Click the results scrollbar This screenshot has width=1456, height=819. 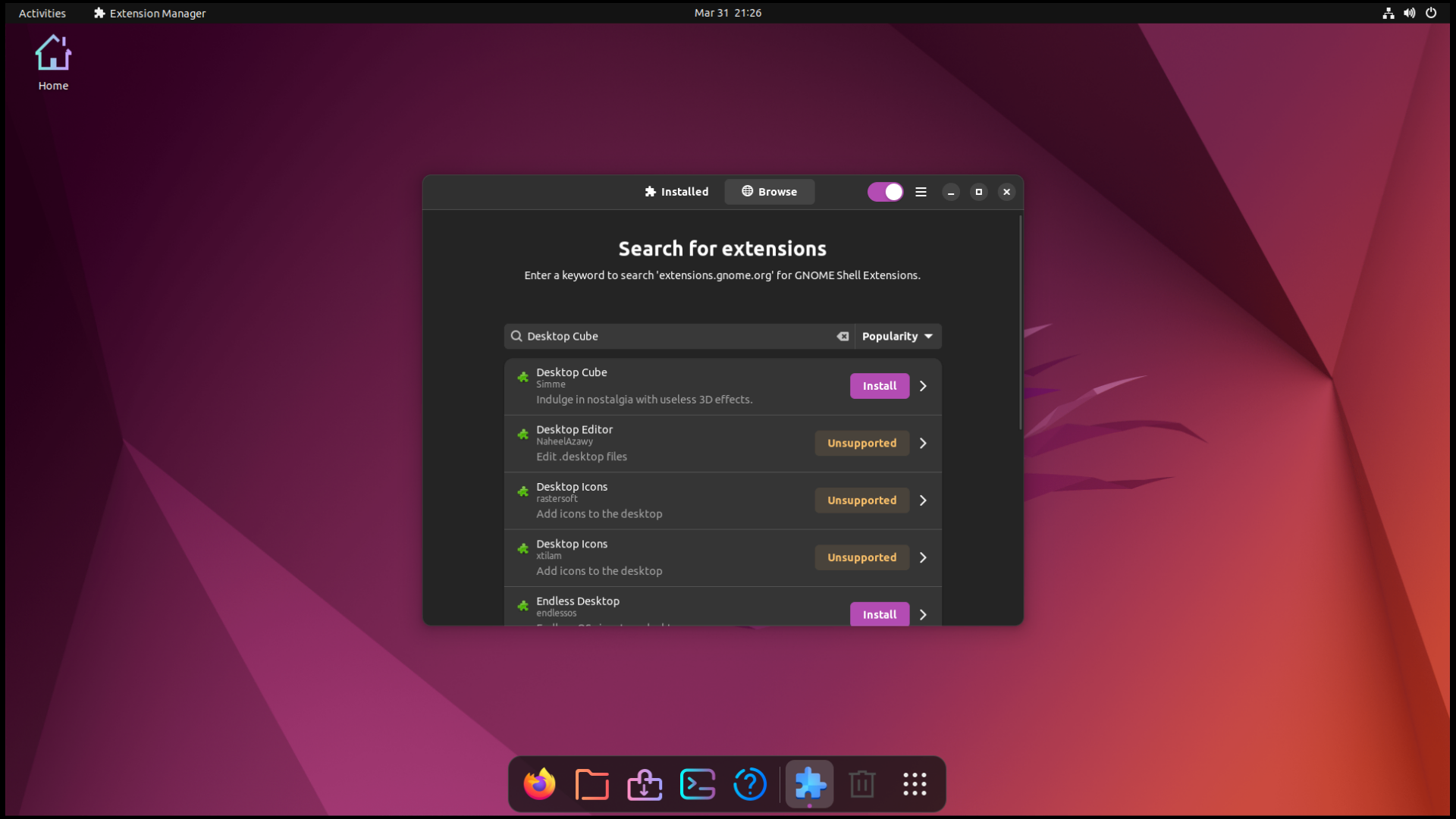point(1020,322)
